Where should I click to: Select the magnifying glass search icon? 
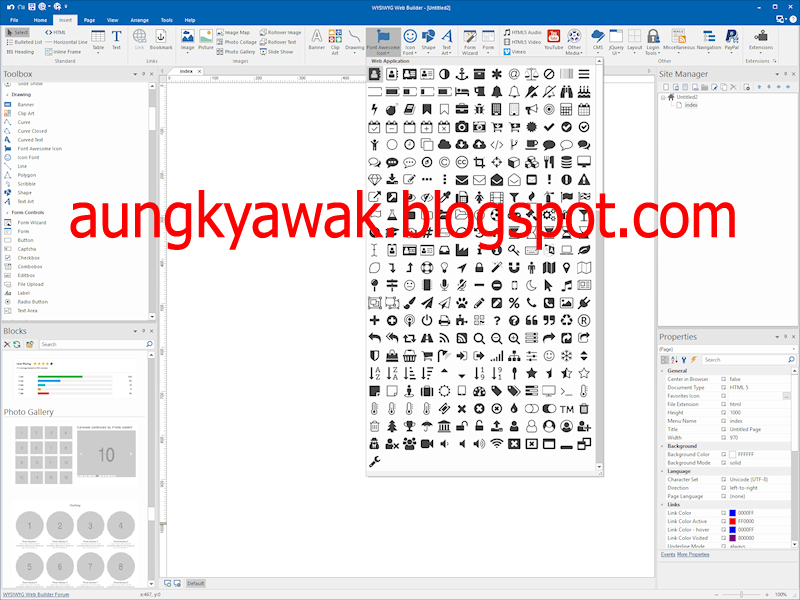pos(479,338)
